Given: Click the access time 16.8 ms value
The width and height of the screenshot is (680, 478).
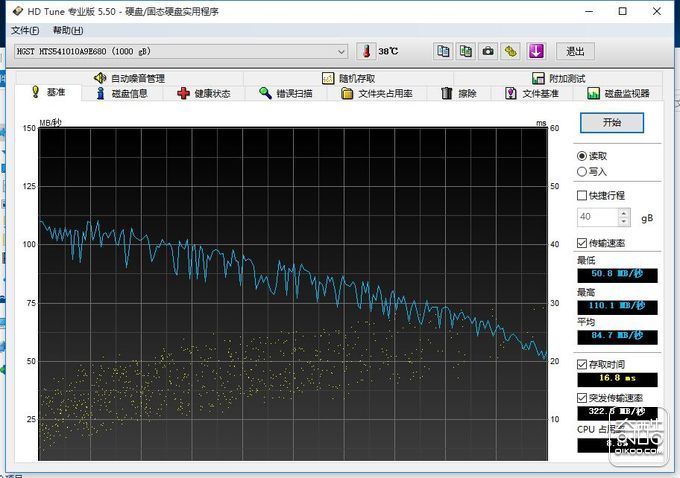Looking at the screenshot, I should [x=617, y=379].
